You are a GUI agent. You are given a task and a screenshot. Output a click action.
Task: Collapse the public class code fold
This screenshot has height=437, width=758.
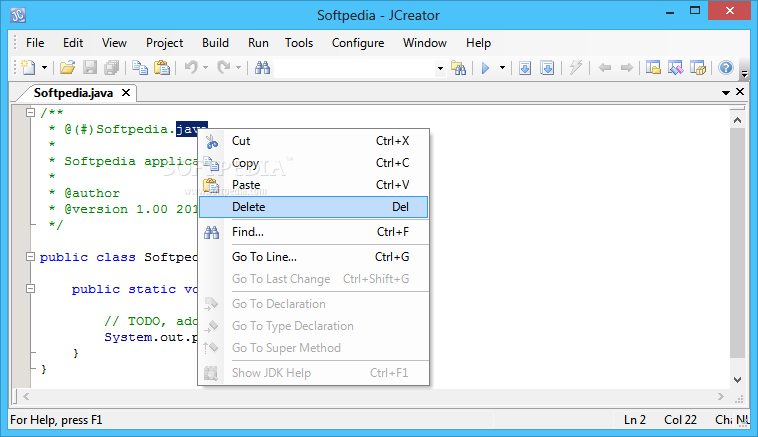point(30,257)
